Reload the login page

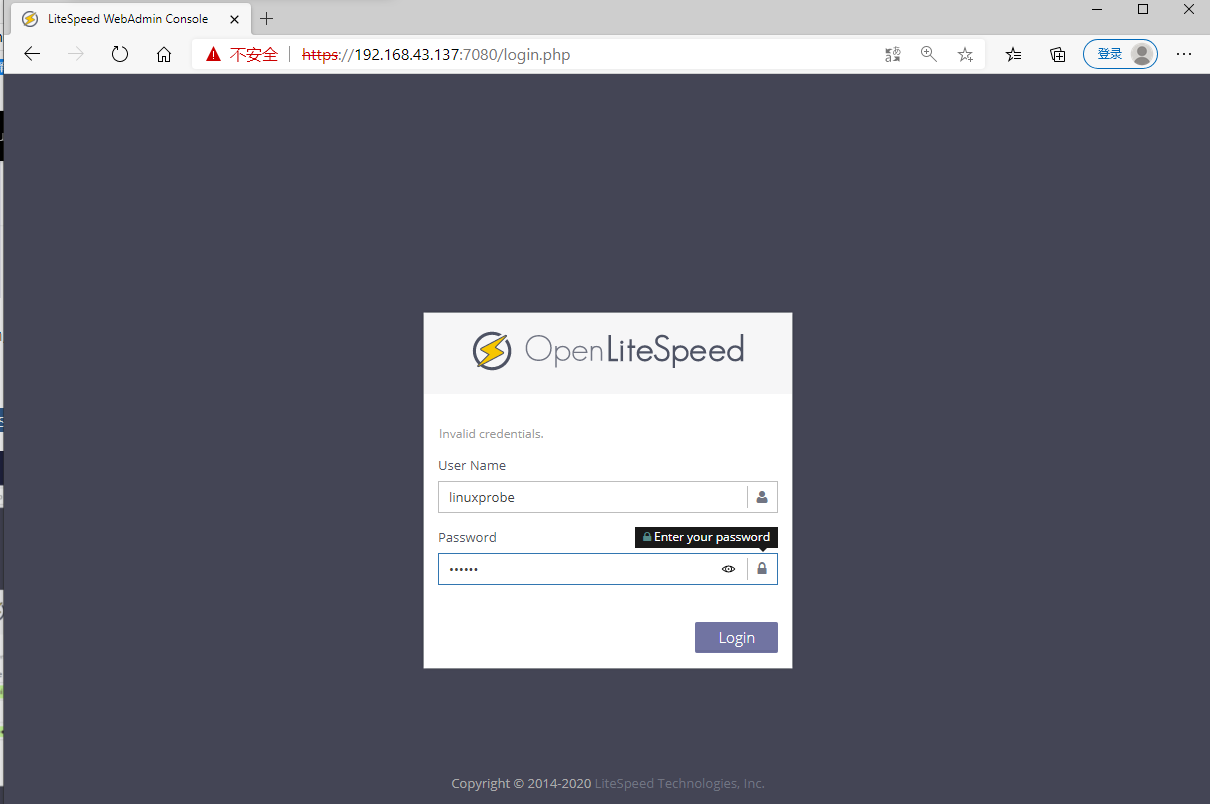point(120,54)
